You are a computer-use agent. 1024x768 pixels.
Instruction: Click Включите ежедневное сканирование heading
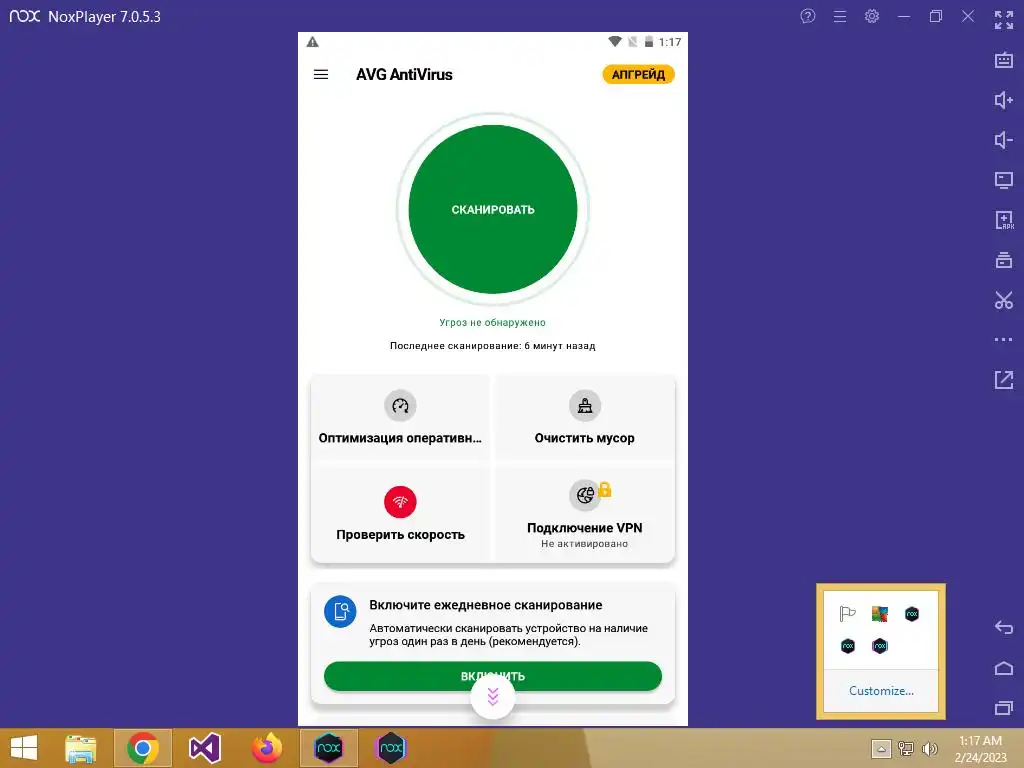486,605
